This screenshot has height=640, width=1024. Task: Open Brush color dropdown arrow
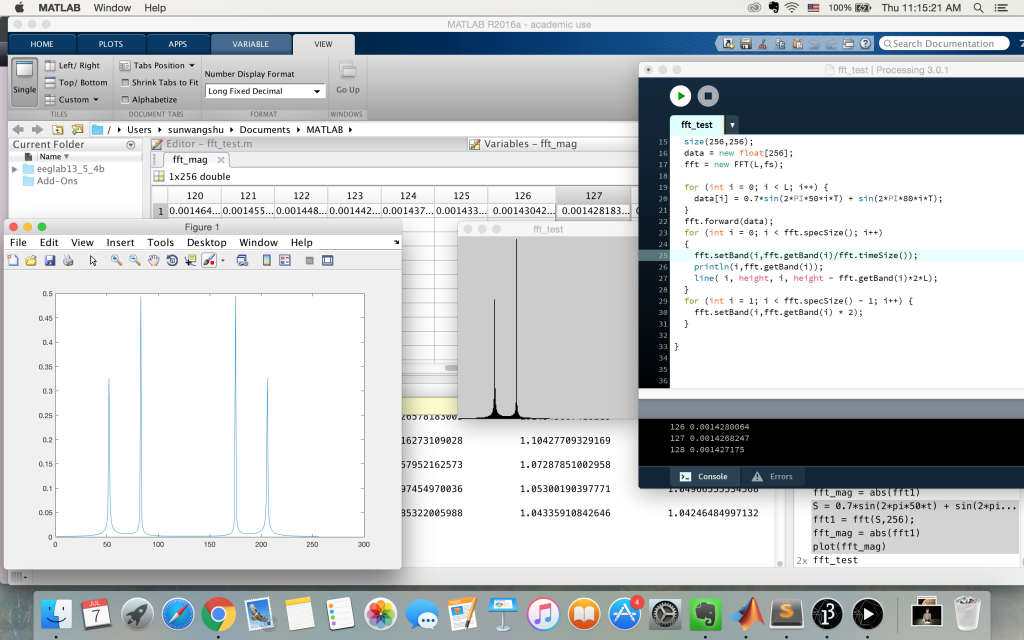pyautogui.click(x=223, y=261)
